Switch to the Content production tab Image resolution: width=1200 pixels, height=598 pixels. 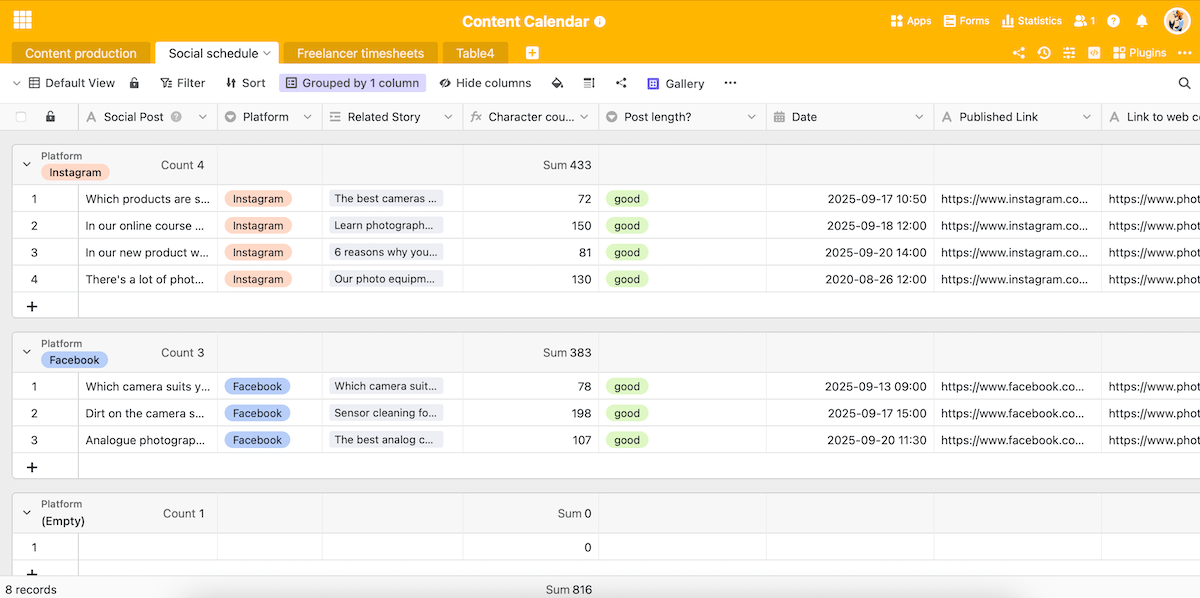pyautogui.click(x=81, y=52)
